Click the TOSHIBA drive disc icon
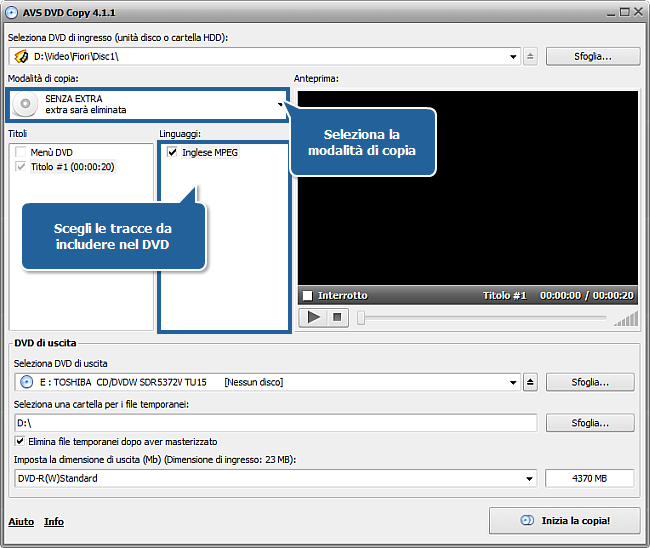Screen dimensions: 650x548 tap(27, 382)
